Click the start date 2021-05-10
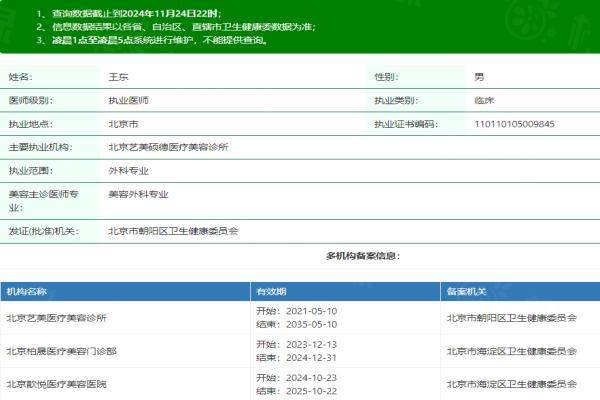 (310, 311)
